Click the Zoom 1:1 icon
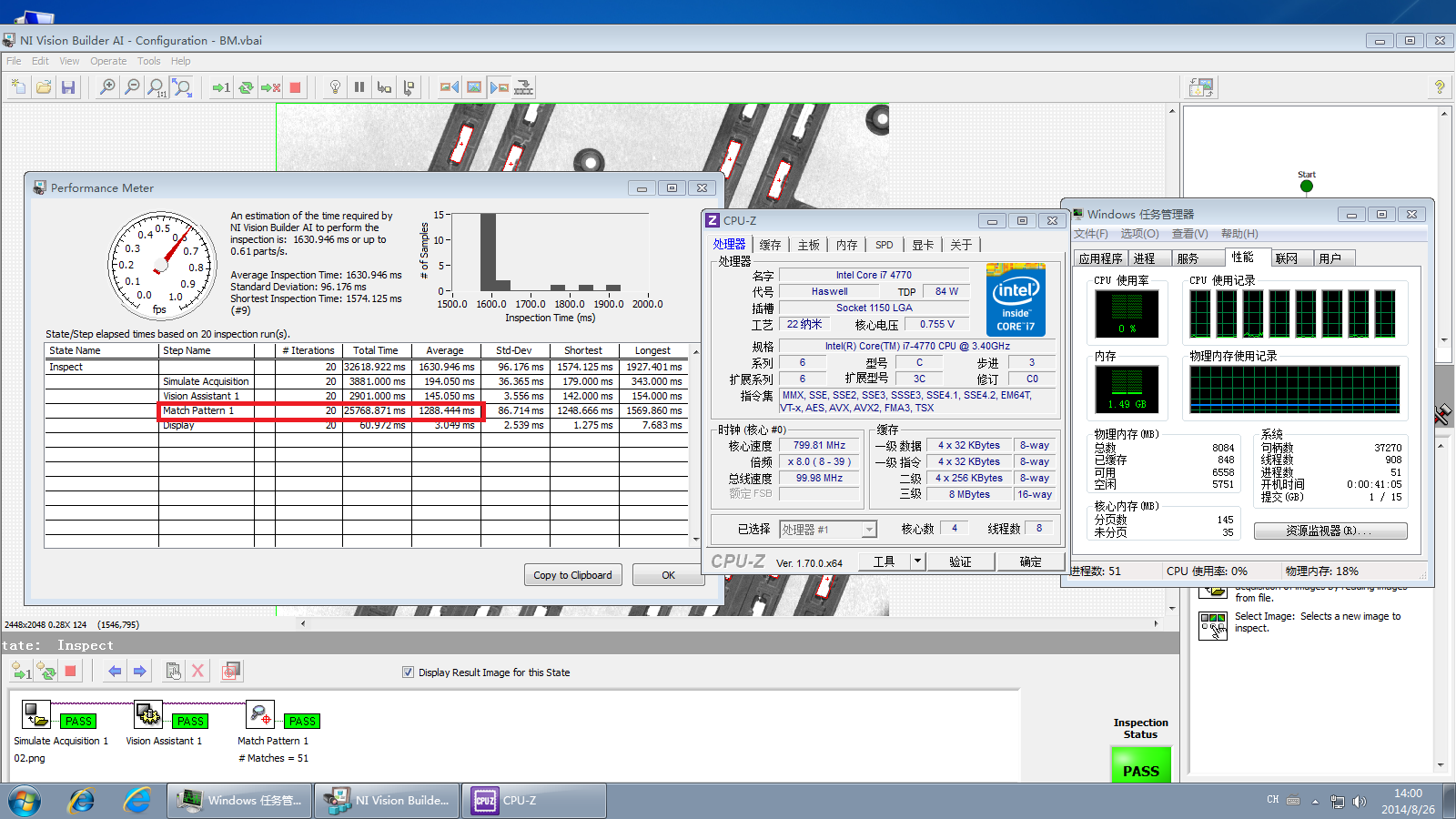Viewport: 1456px width, 819px height. 157,87
